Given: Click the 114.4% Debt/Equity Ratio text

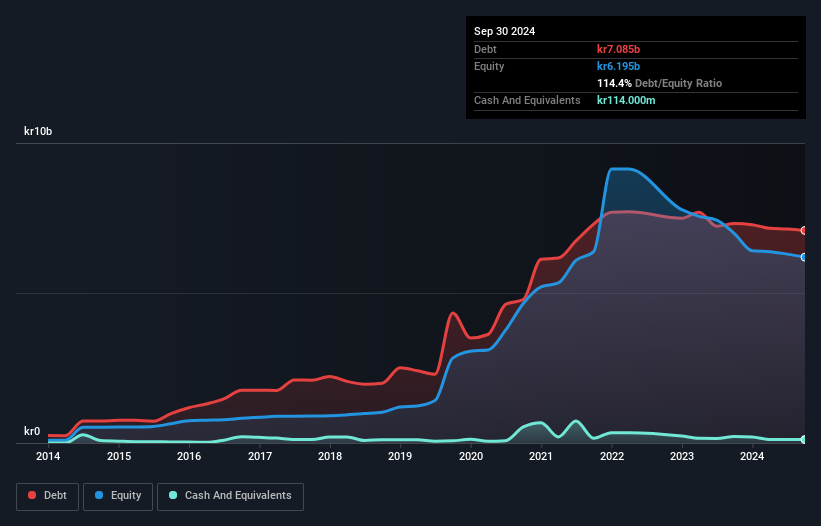Looking at the screenshot, I should click(x=659, y=83).
